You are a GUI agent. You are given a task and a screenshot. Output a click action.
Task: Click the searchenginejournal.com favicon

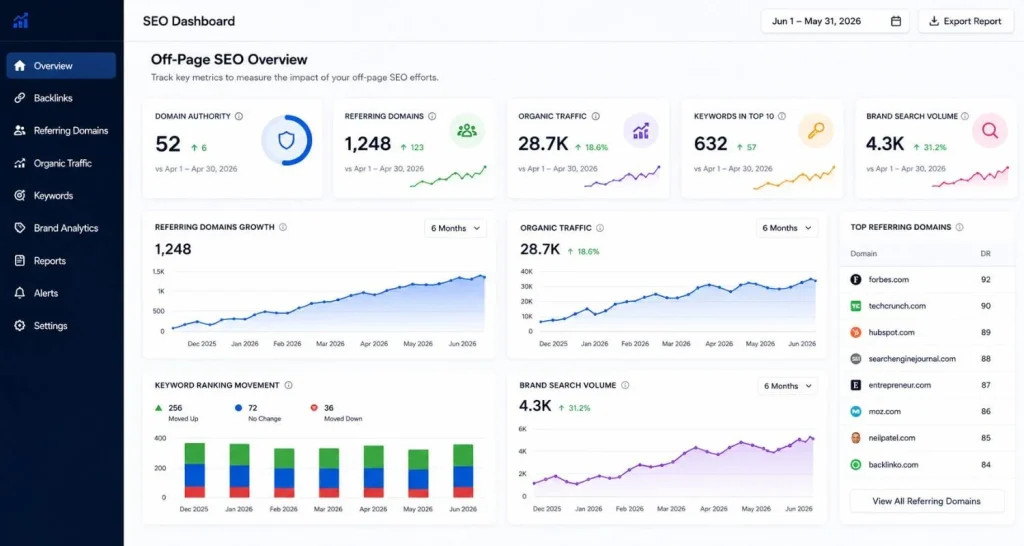(856, 359)
